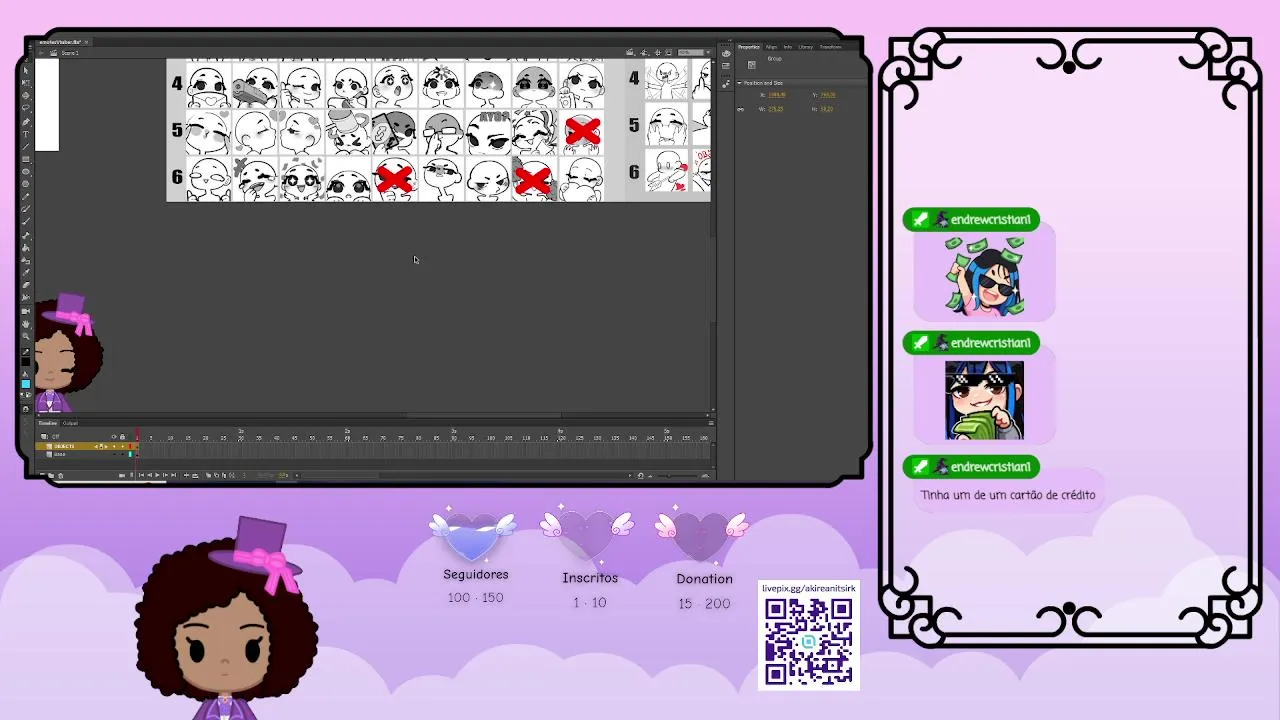
Task: Click the pixel sunglasses emote in chat
Action: point(985,400)
